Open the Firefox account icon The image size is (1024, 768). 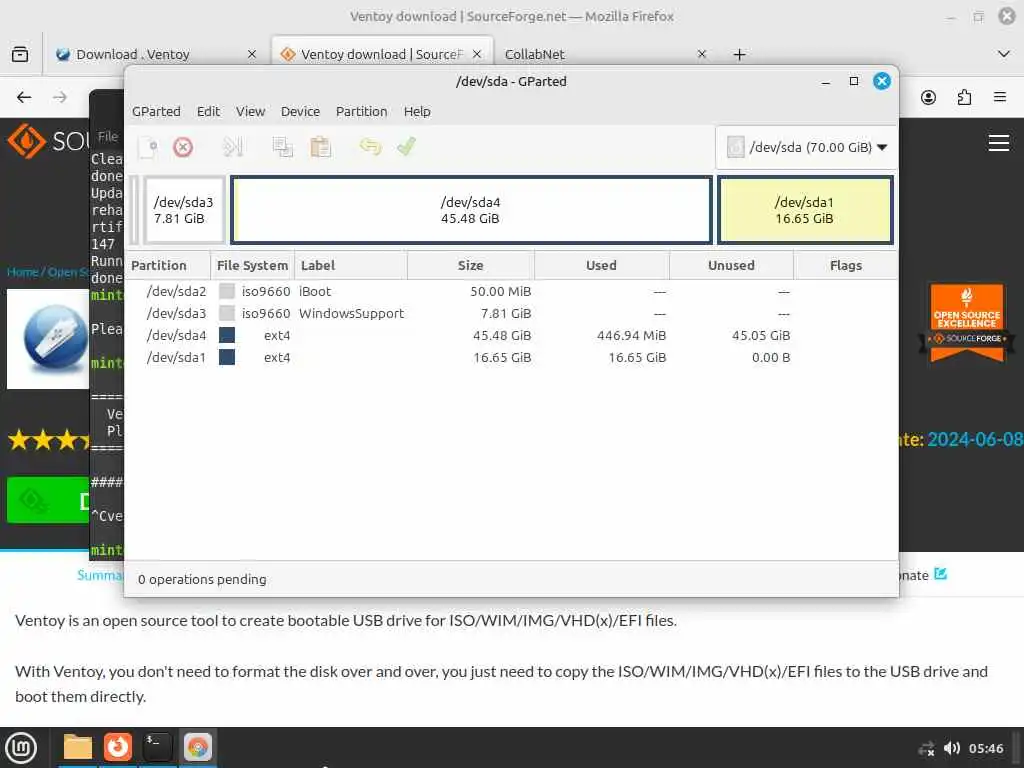point(928,97)
